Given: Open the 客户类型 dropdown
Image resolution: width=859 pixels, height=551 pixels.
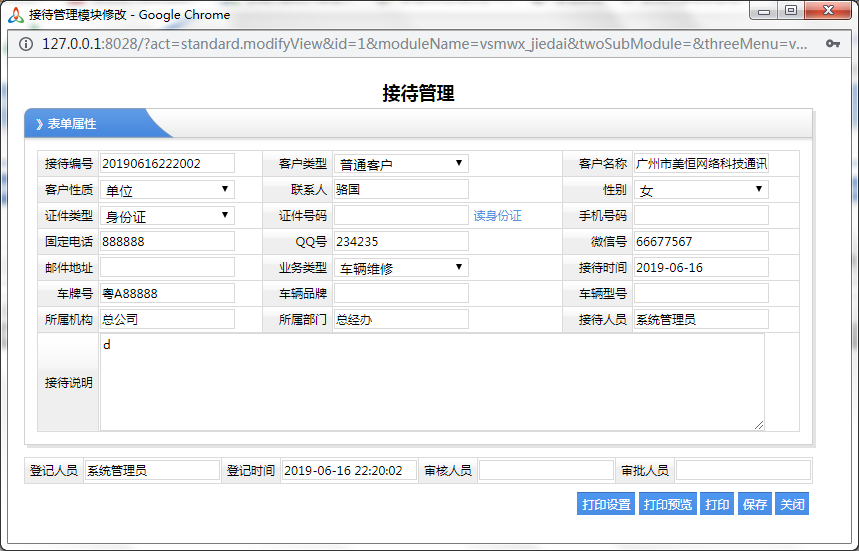Looking at the screenshot, I should tap(401, 164).
